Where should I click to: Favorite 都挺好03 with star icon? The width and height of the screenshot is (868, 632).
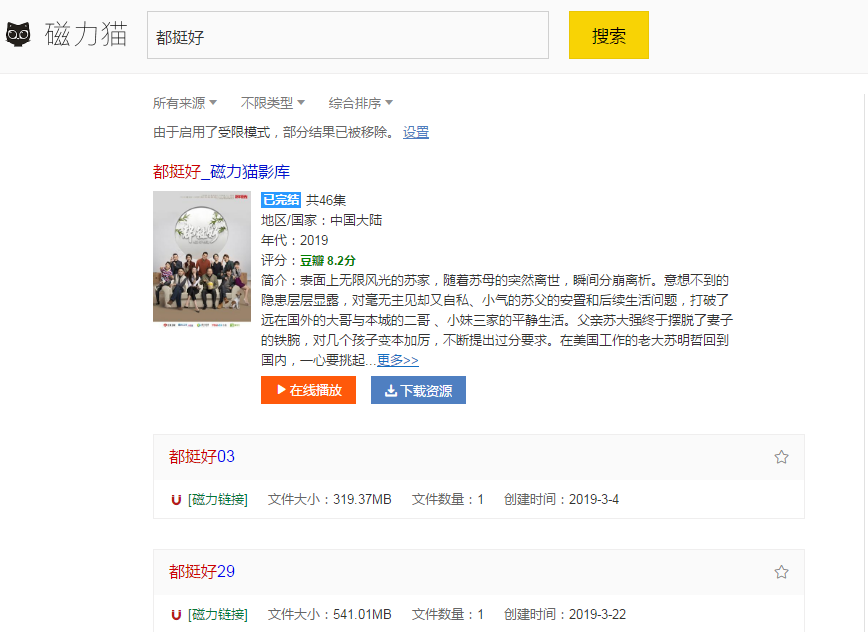pyautogui.click(x=781, y=457)
